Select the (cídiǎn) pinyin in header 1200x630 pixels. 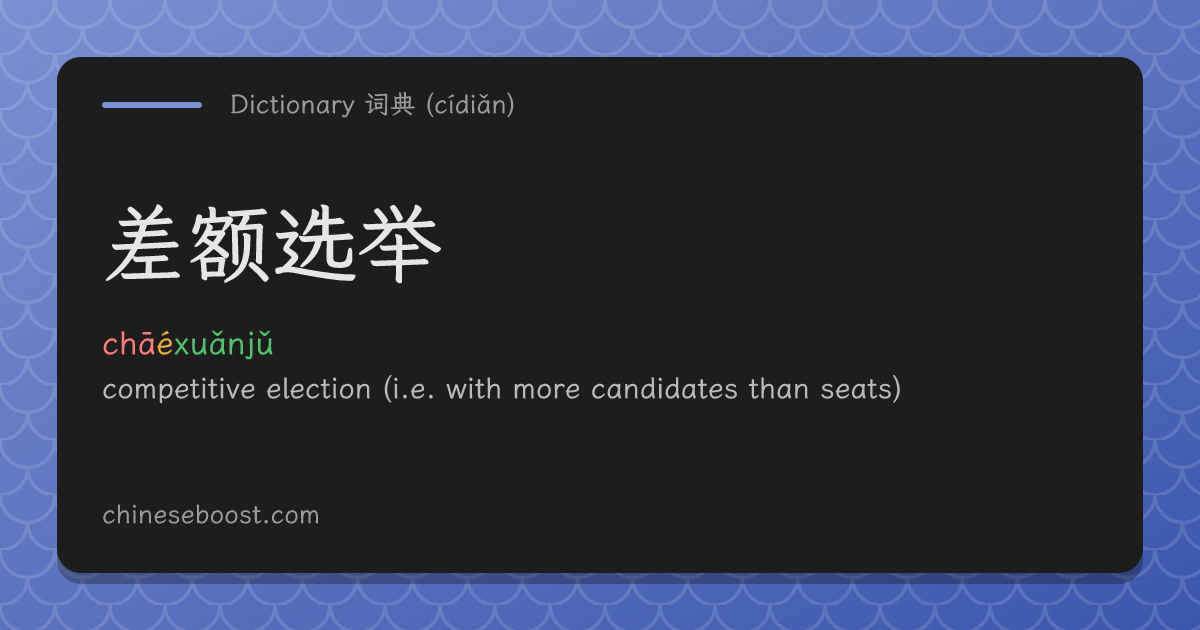pos(470,104)
